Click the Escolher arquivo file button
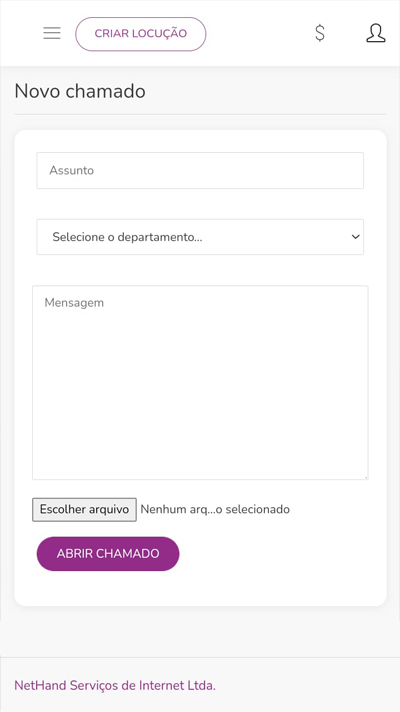400x712 pixels. (84, 509)
